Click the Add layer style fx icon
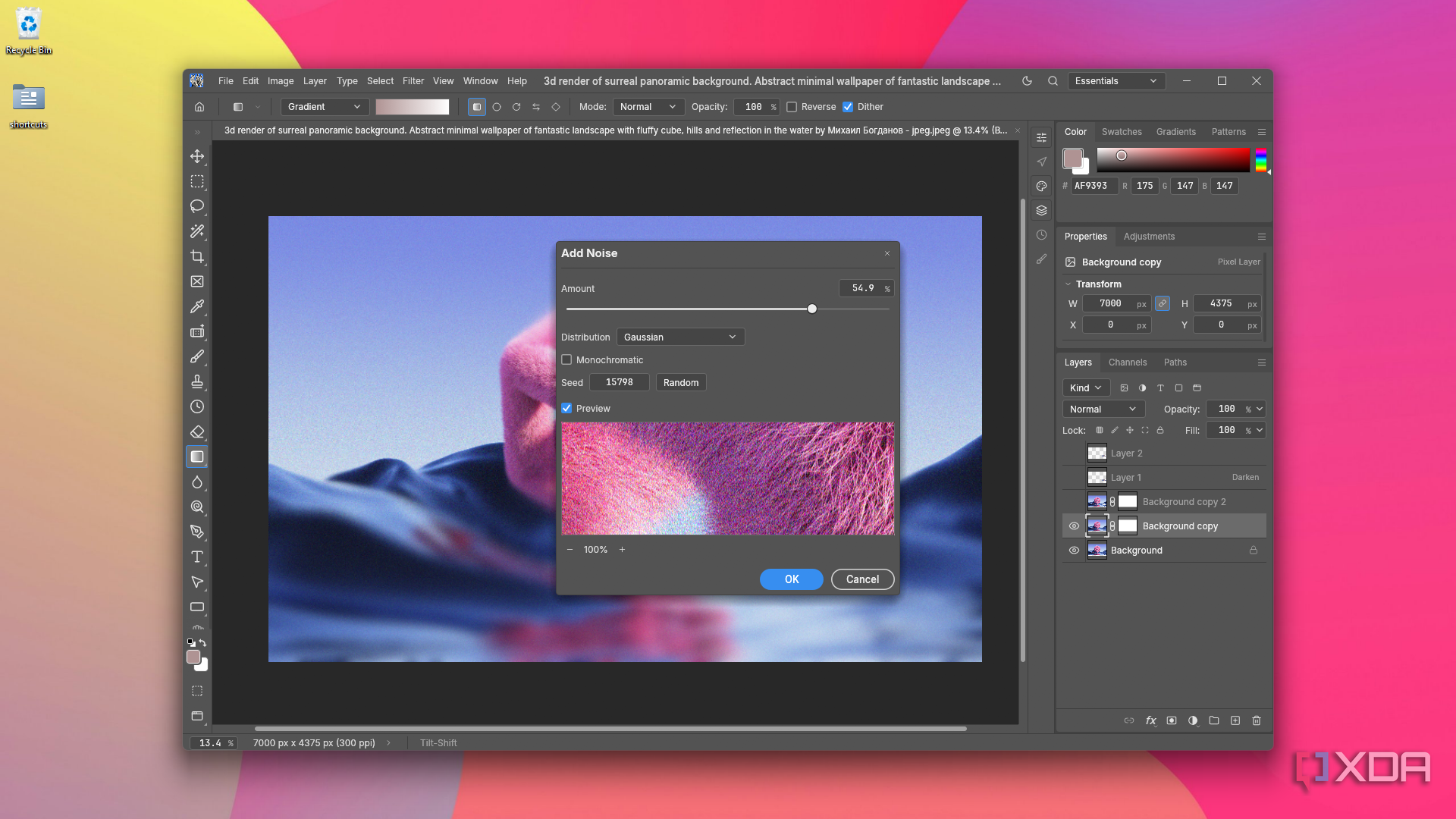 1150,720
